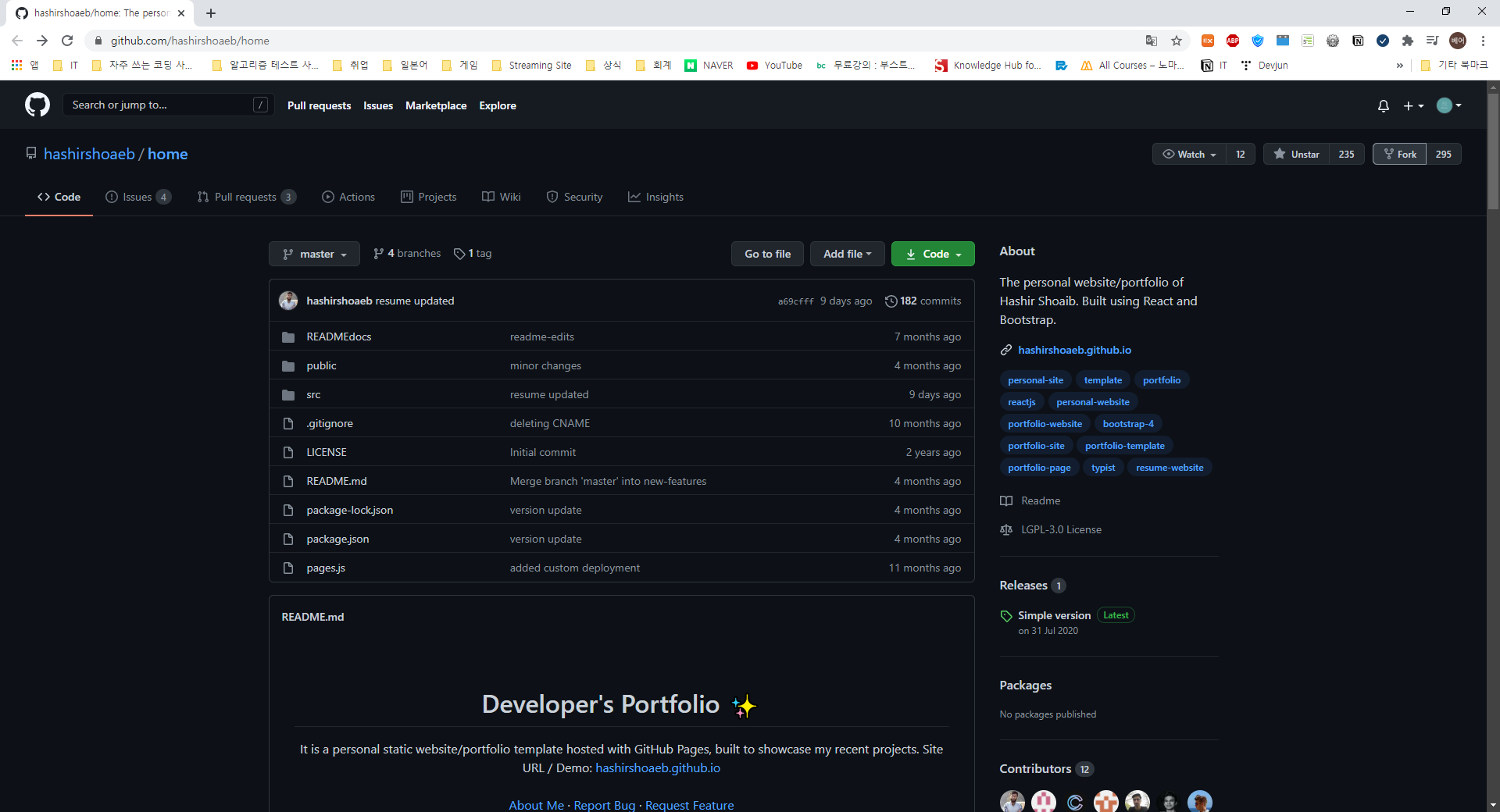Click the release tag icon by Simple version
This screenshot has height=812, width=1500.
[x=1006, y=616]
